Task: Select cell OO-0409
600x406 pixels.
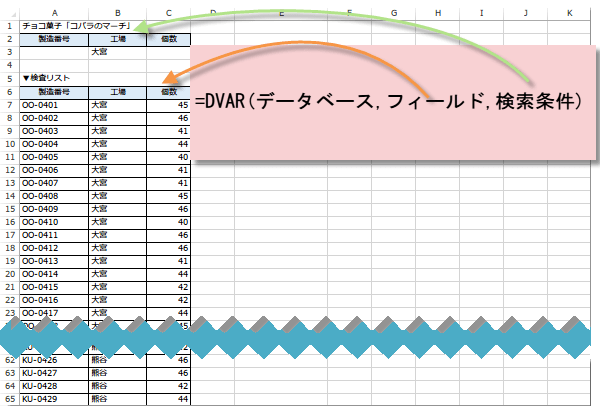Action: pyautogui.click(x=54, y=209)
